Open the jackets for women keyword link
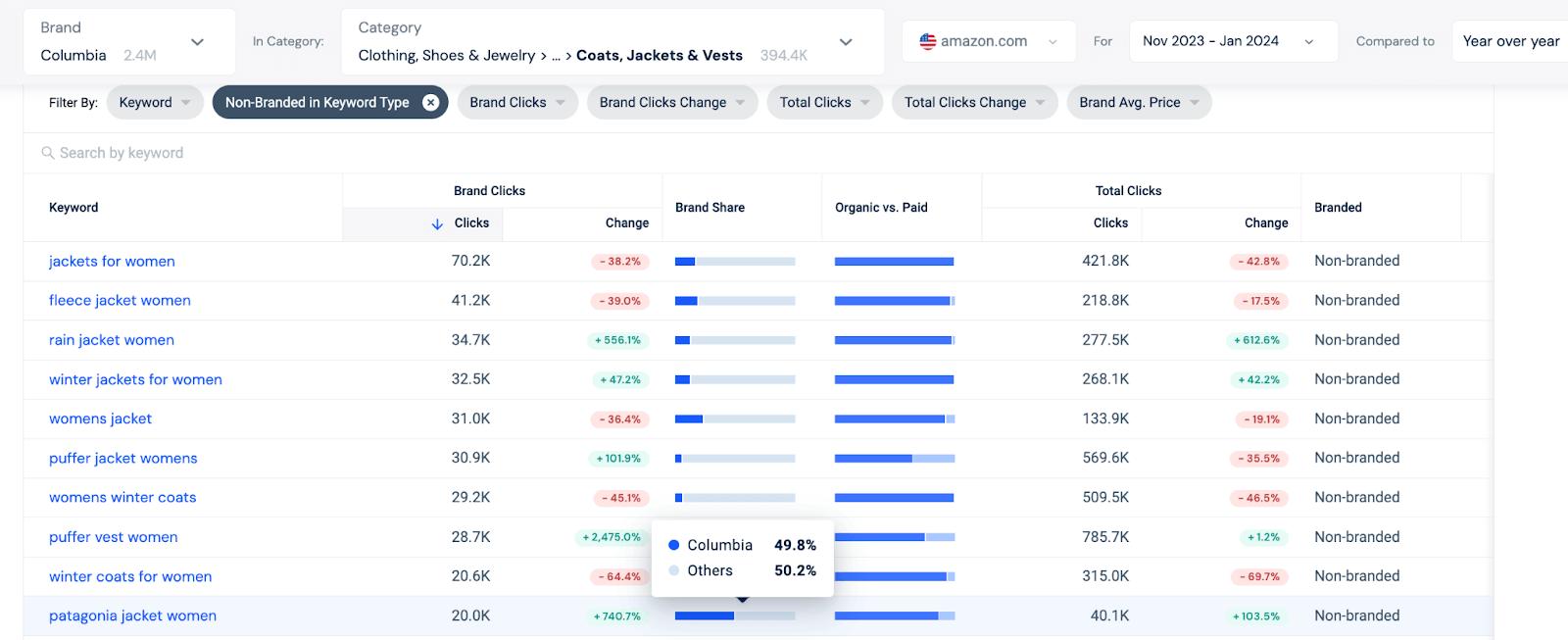The width and height of the screenshot is (1568, 640). pos(112,262)
